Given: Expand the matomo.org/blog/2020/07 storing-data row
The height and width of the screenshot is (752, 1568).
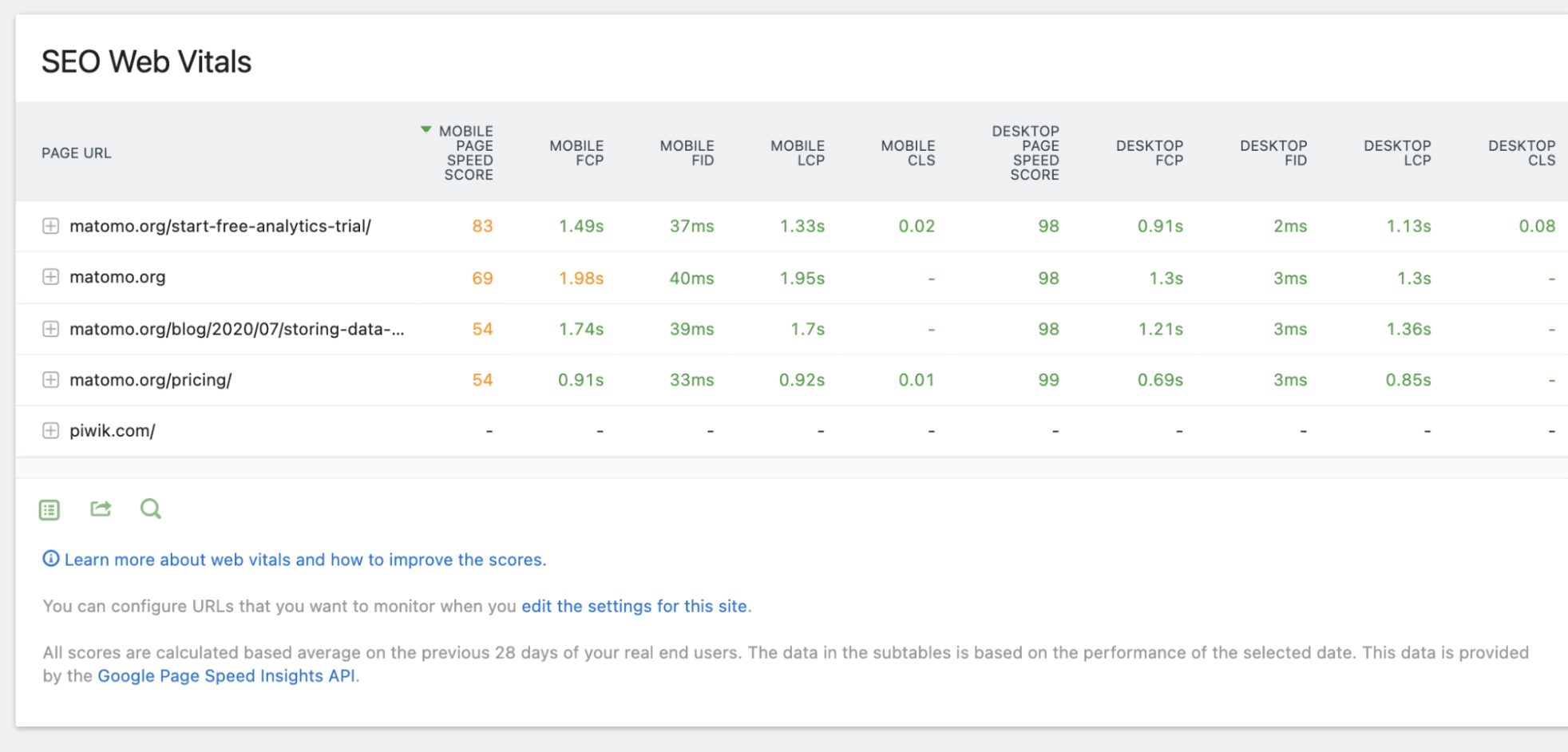Looking at the screenshot, I should click(x=50, y=328).
